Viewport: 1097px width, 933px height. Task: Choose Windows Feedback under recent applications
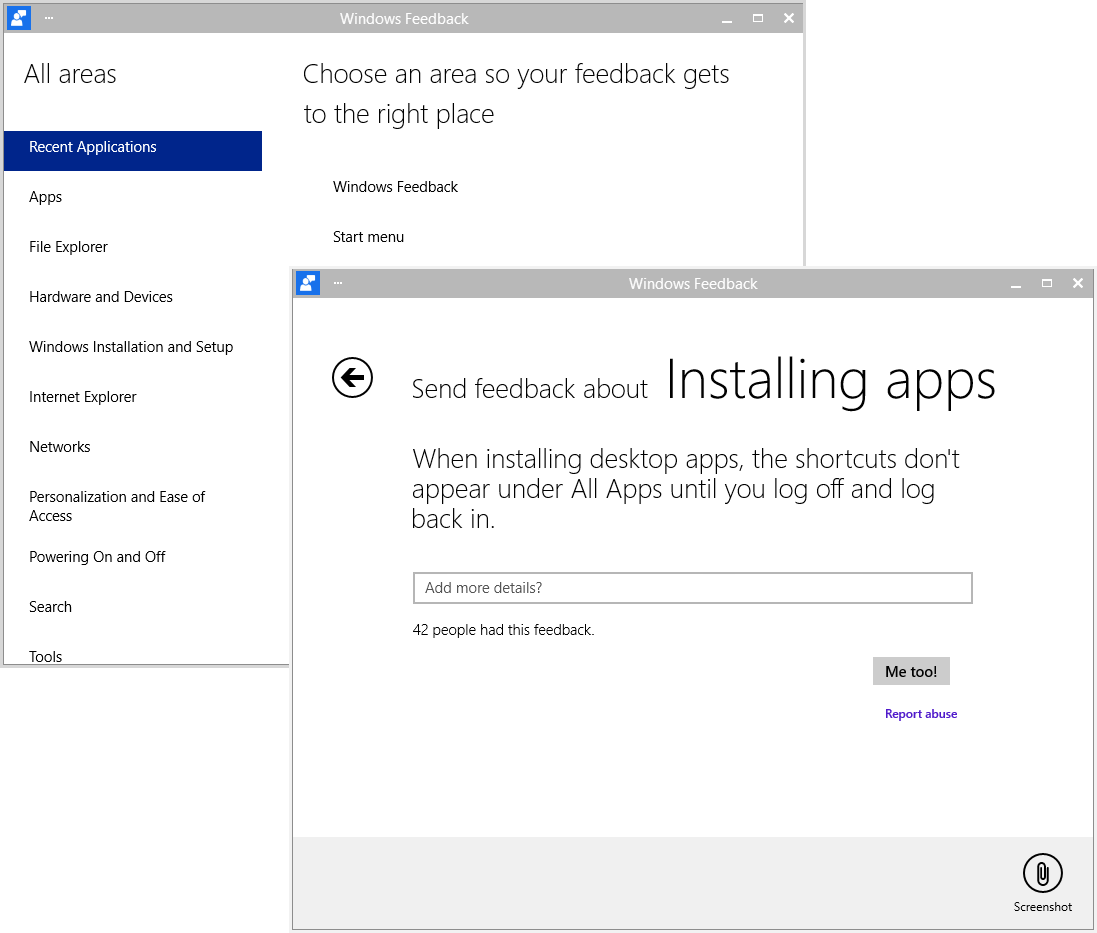pyautogui.click(x=395, y=187)
